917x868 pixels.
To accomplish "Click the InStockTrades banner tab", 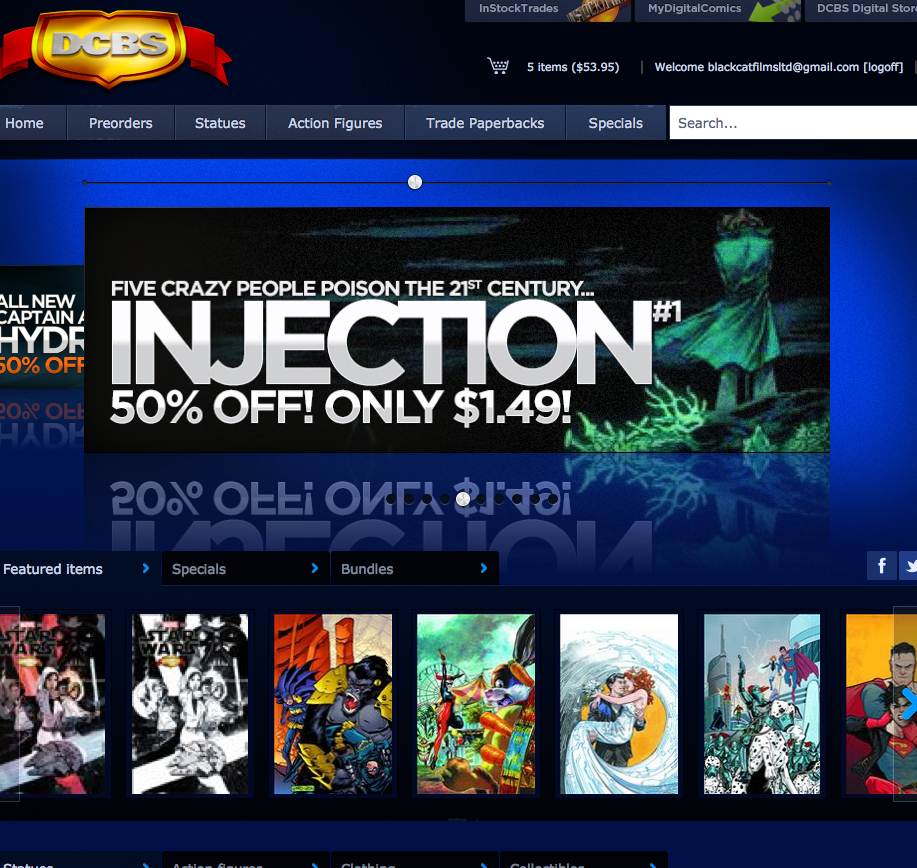I will (x=547, y=10).
